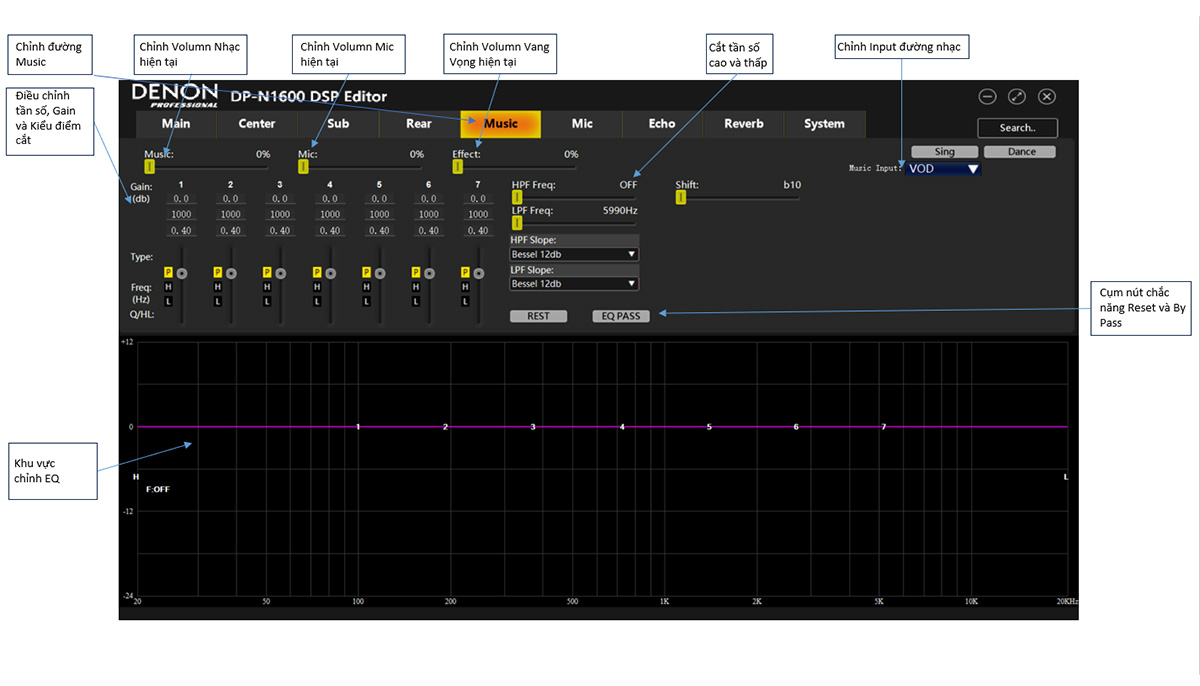Click band 2 gain slider knob

(231, 272)
